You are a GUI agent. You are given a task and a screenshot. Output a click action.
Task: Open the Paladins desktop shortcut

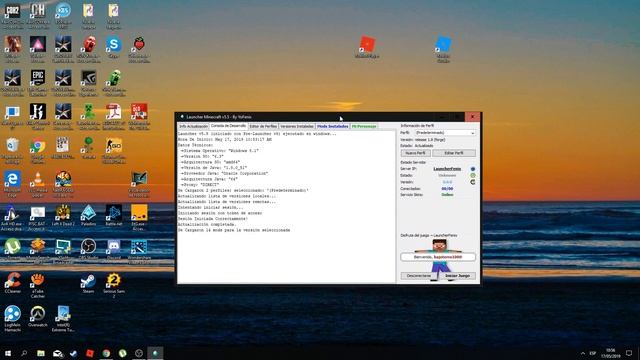click(x=89, y=216)
